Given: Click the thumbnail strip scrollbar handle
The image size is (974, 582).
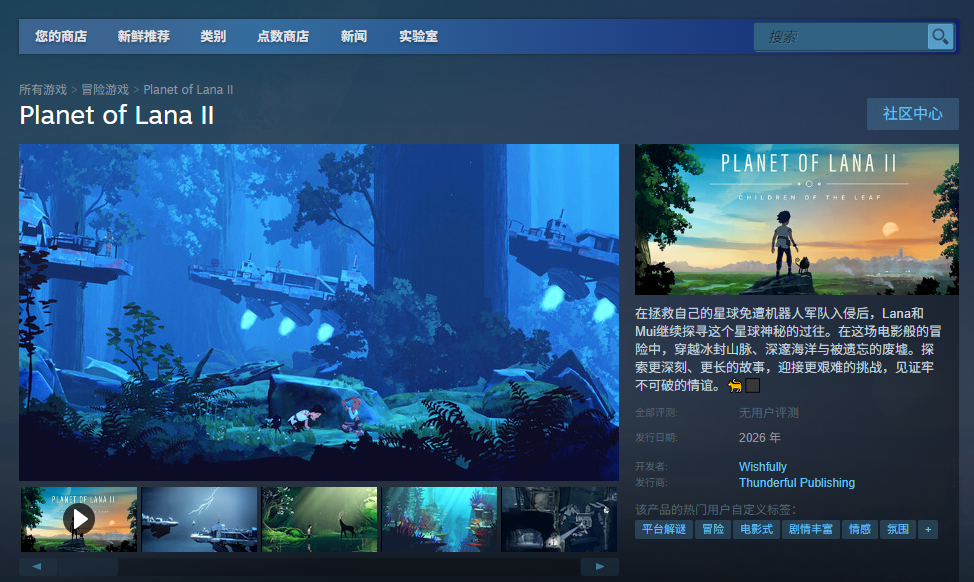Looking at the screenshot, I should click(x=88, y=566).
